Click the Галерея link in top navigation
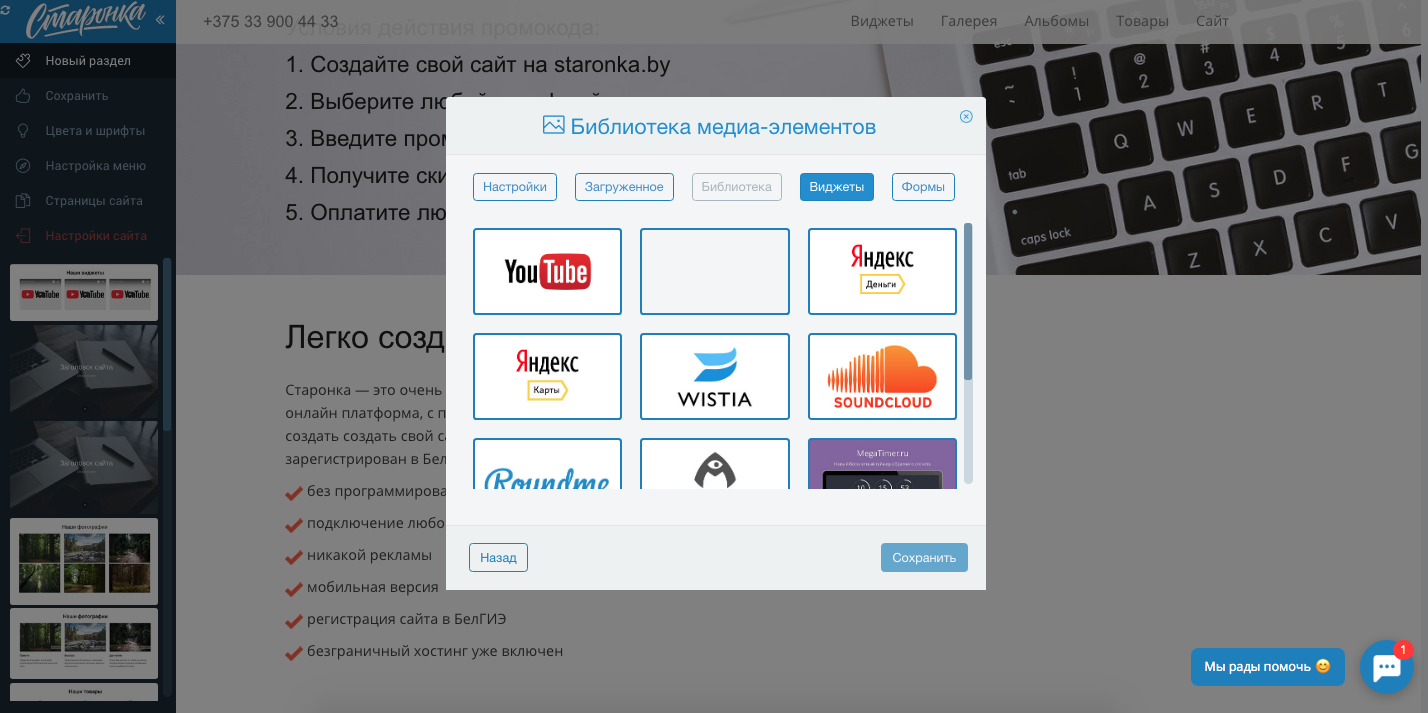Screen dimensions: 1428x713 969,21
